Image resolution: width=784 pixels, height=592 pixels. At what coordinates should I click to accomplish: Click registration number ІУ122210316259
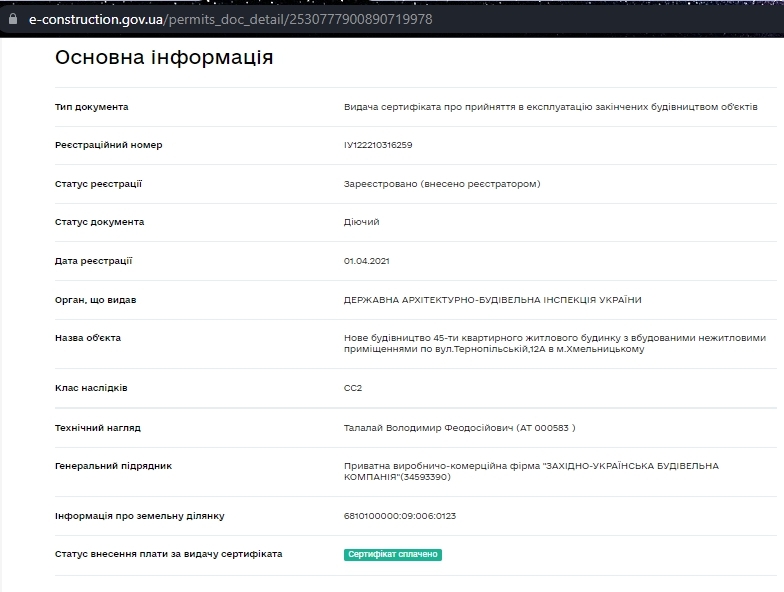tap(378, 145)
